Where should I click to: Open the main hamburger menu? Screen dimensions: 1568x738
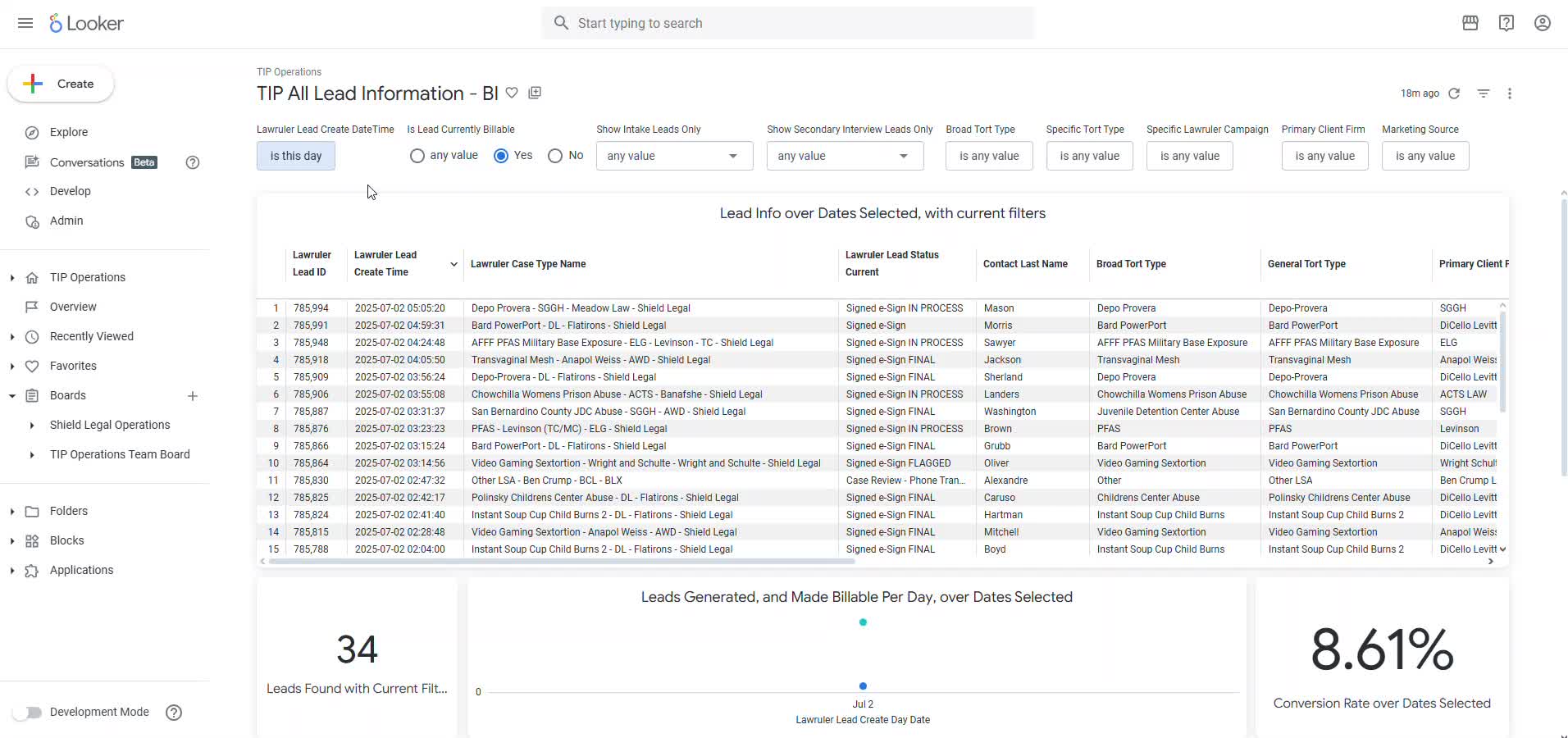click(25, 23)
